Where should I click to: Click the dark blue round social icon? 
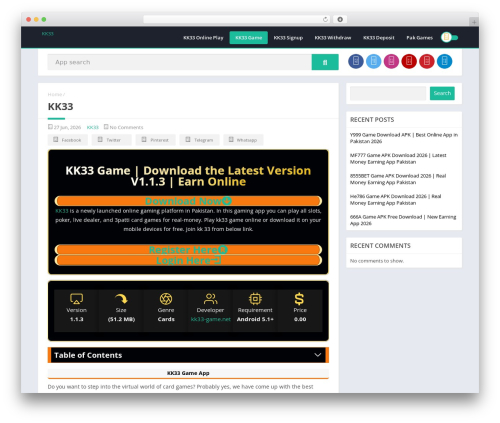tap(356, 61)
